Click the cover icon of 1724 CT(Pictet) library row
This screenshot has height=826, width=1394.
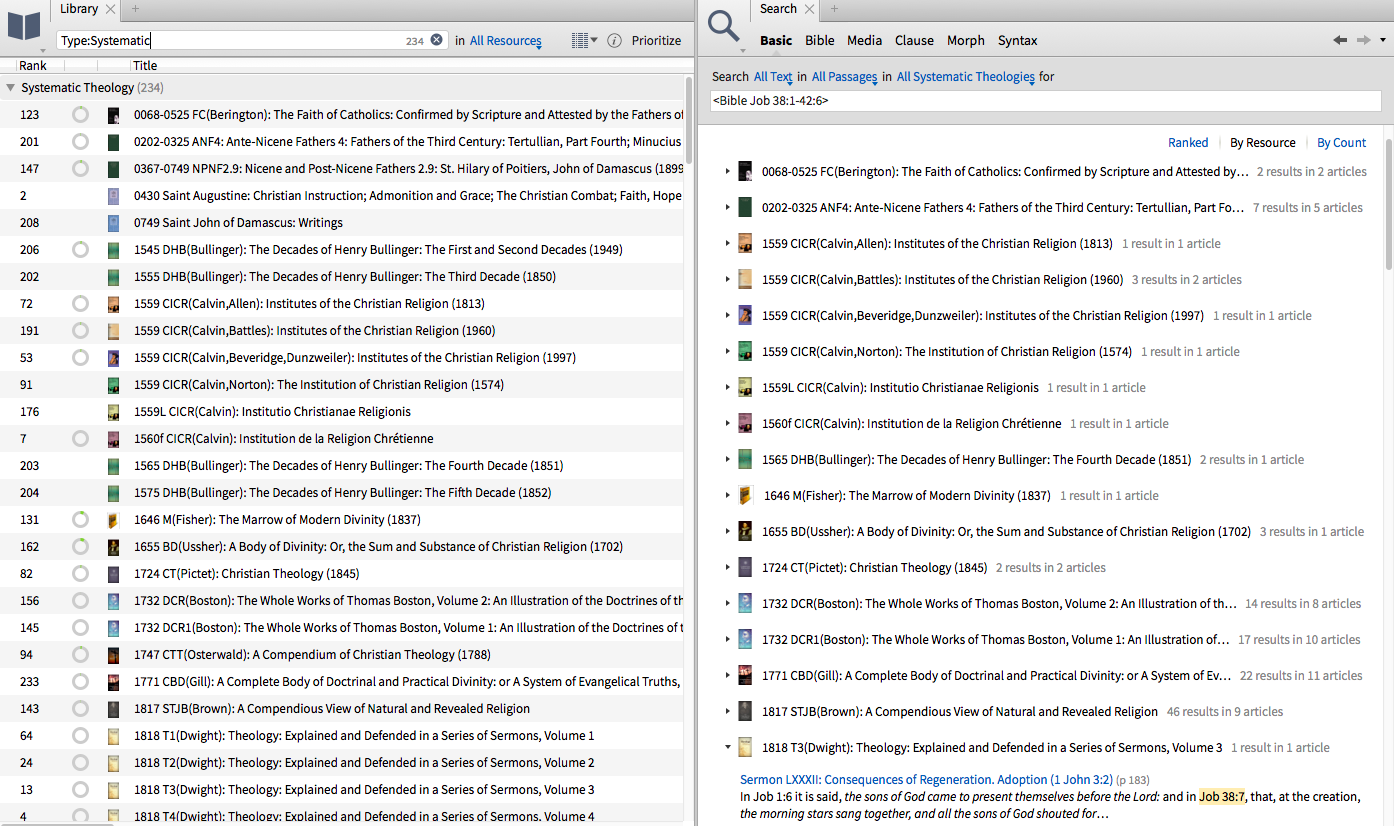(114, 574)
